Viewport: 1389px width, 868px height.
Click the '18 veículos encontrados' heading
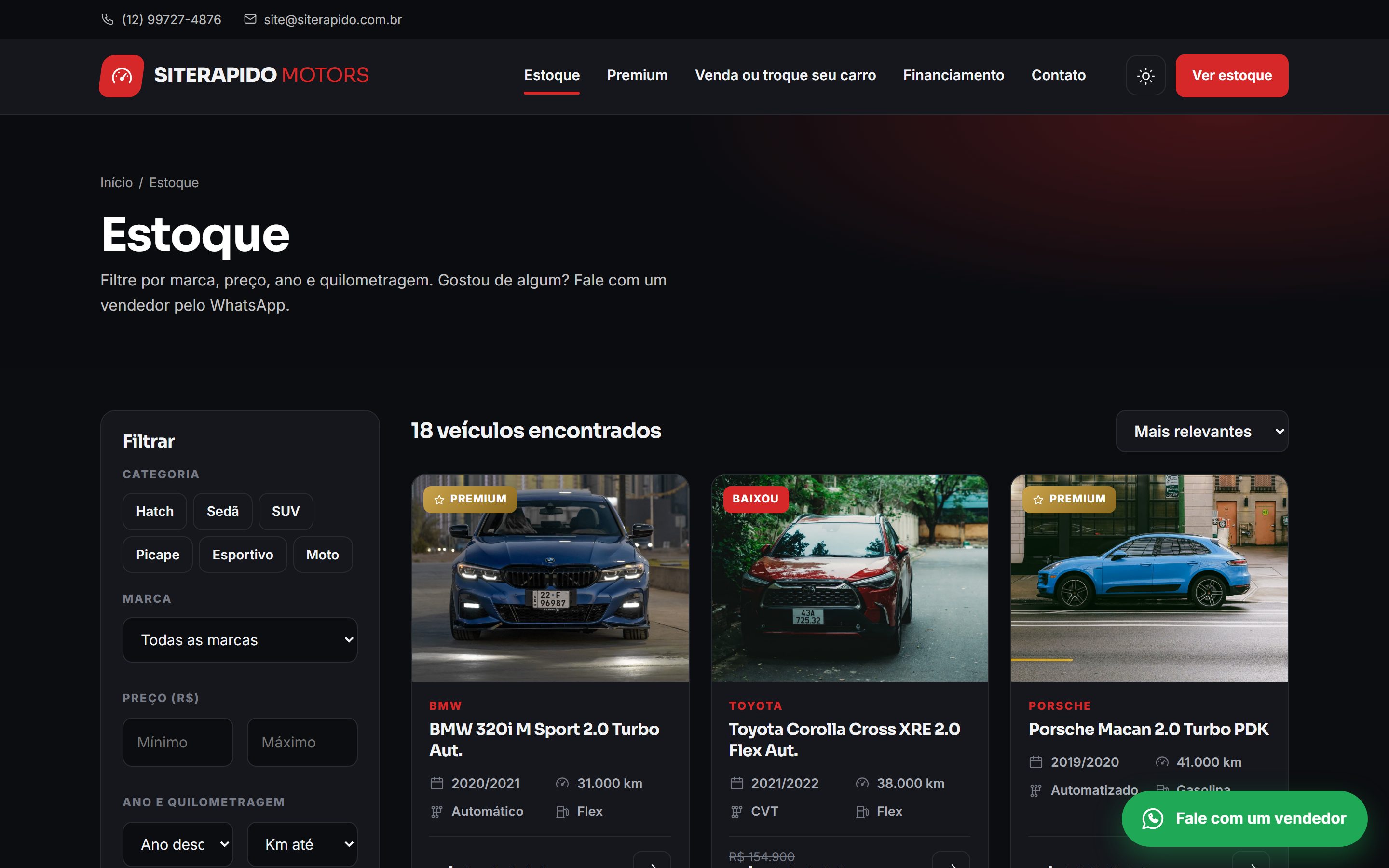[x=536, y=431]
